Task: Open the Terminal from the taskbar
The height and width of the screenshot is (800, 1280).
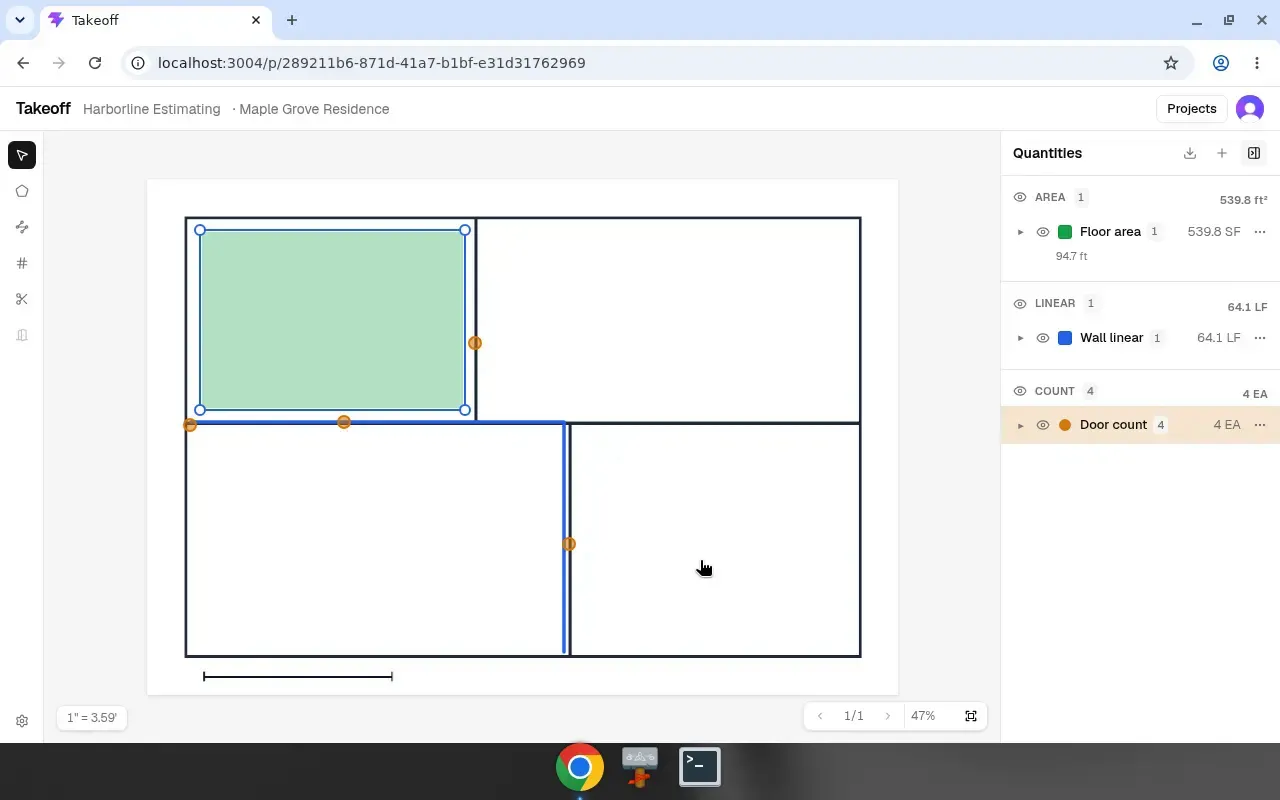Action: click(x=700, y=767)
